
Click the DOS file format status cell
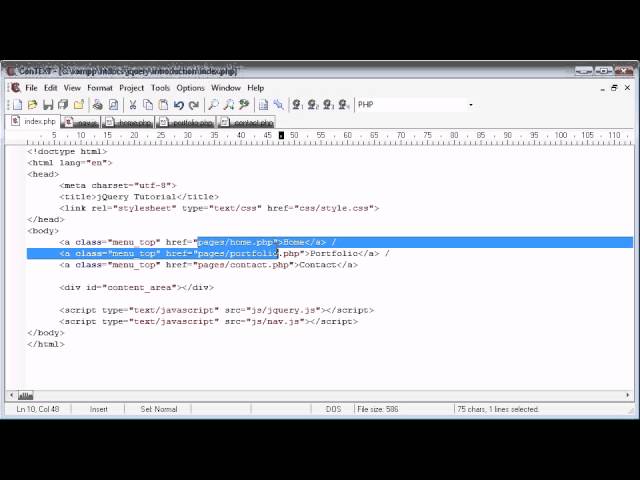(x=333, y=409)
